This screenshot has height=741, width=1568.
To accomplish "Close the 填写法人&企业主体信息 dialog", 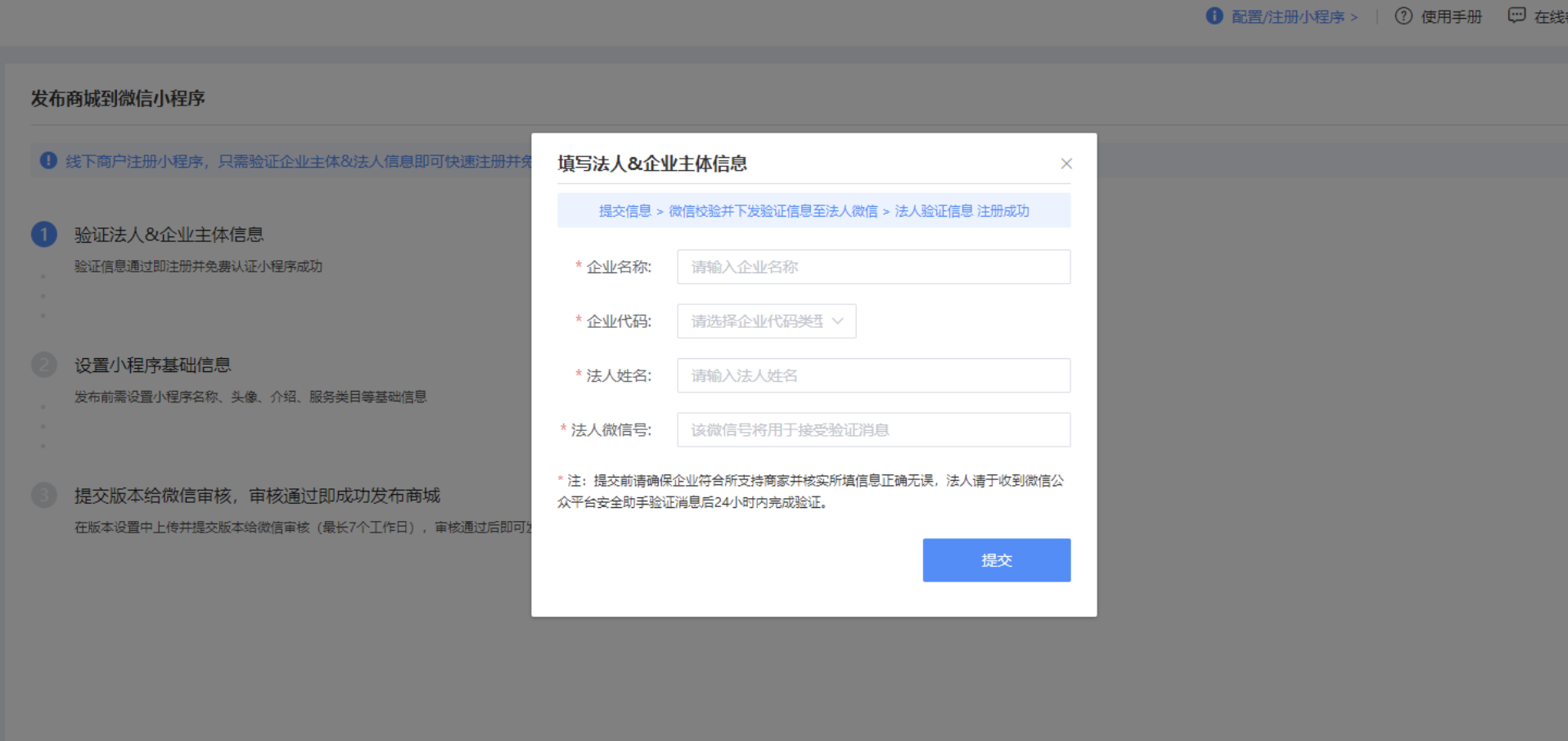I will (x=1066, y=164).
